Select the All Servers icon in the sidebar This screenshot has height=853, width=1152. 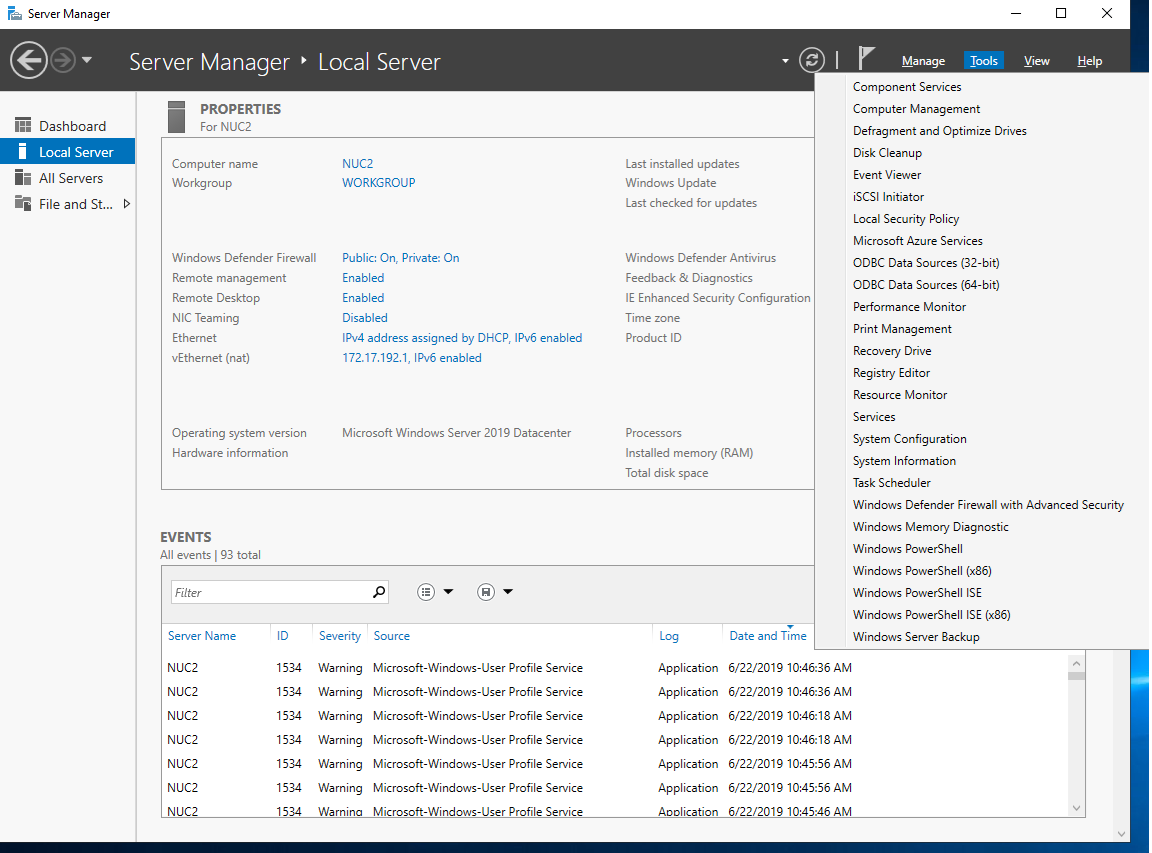pyautogui.click(x=24, y=177)
